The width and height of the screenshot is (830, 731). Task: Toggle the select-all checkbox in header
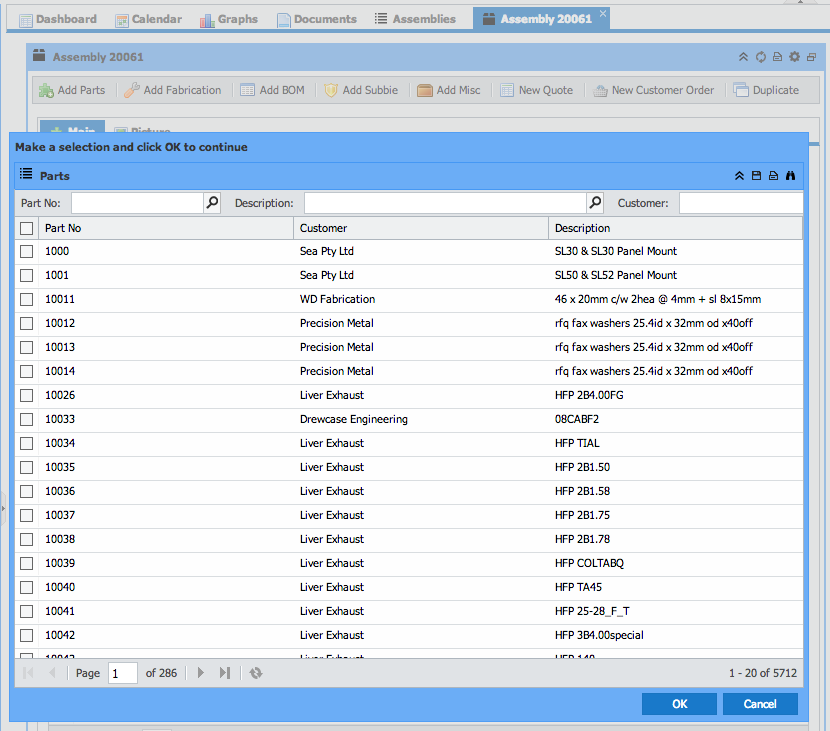coord(26,228)
